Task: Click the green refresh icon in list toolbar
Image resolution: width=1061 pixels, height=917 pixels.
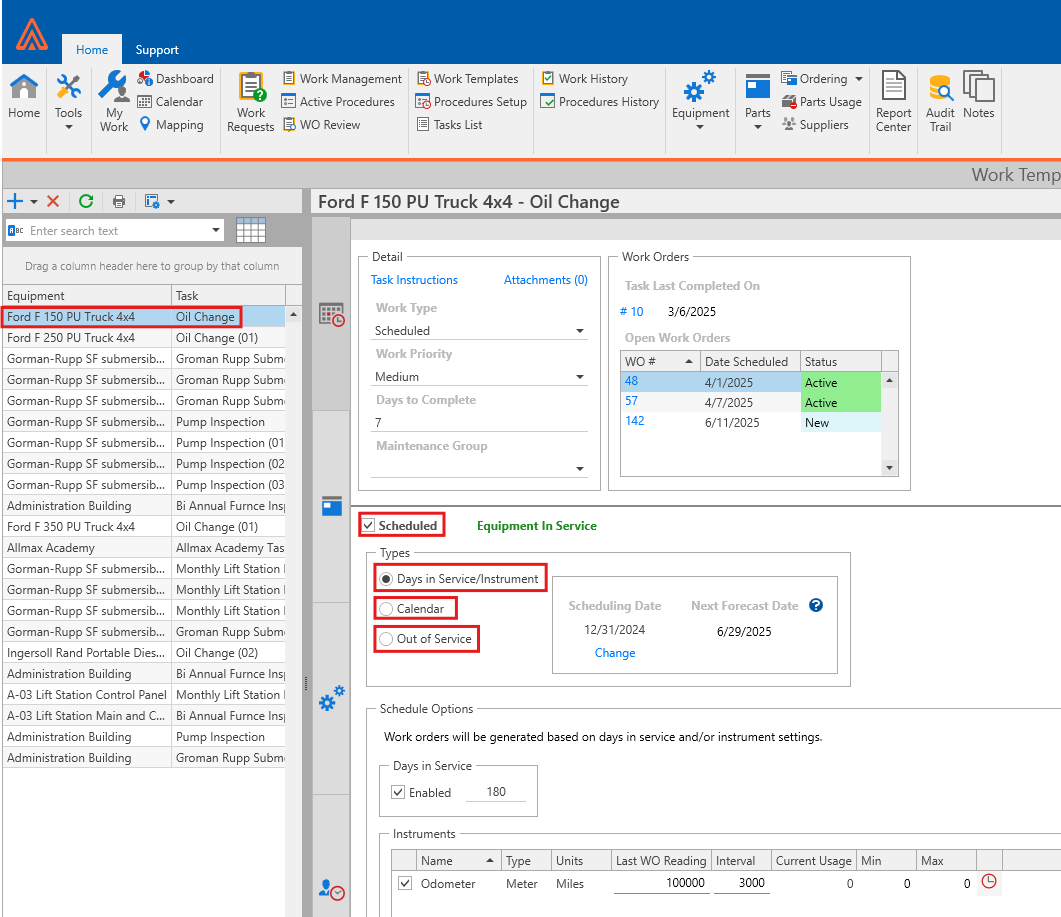Action: (86, 201)
